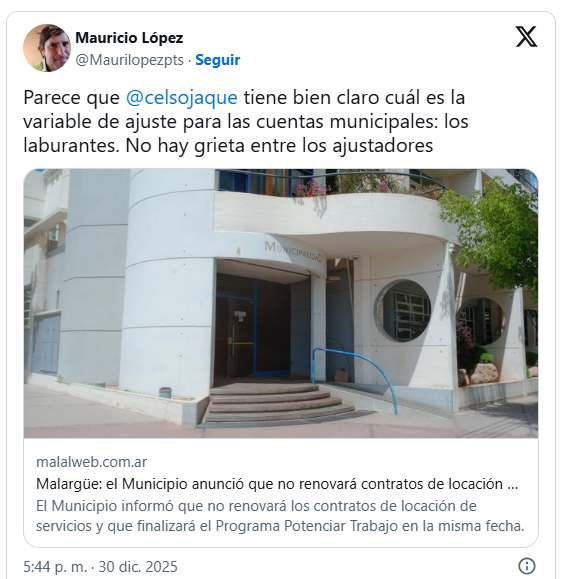Follow the account via Seguir
The width and height of the screenshot is (563, 579).
[x=217, y=60]
